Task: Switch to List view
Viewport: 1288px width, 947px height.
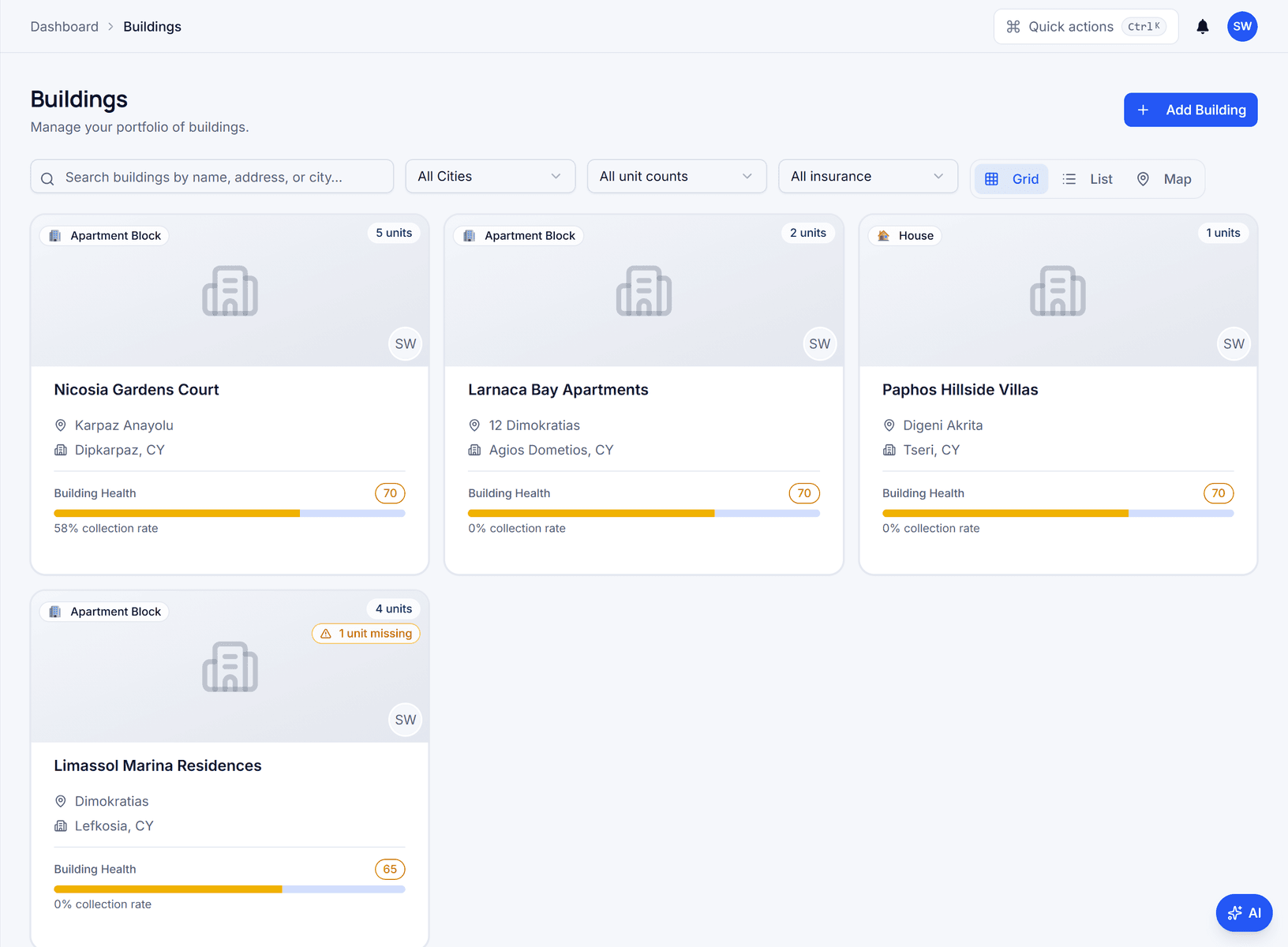Action: coord(1088,179)
